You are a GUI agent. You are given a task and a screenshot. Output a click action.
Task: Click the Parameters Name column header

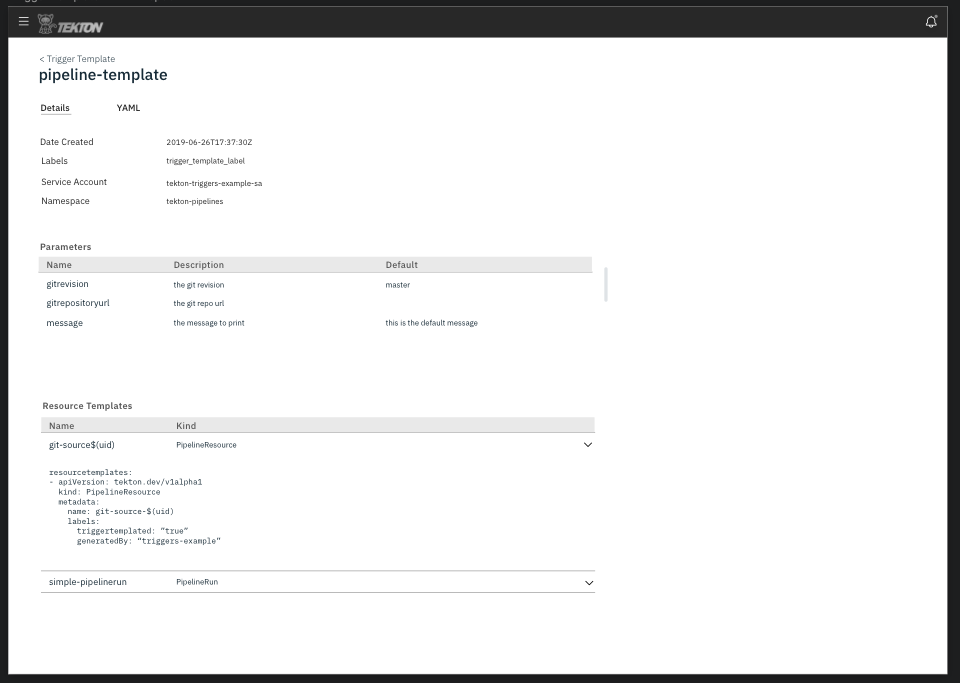click(59, 265)
